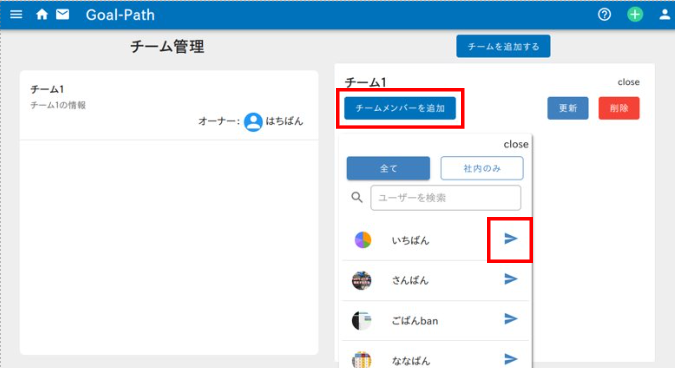
Task: Add いちばん with send arrow
Action: tap(511, 239)
